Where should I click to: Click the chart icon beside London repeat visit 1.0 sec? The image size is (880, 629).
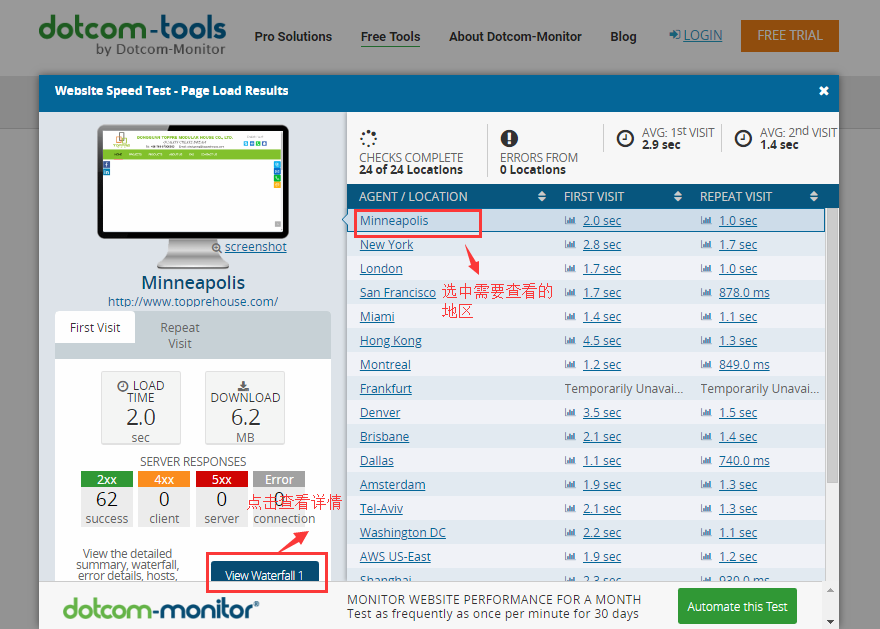click(706, 269)
